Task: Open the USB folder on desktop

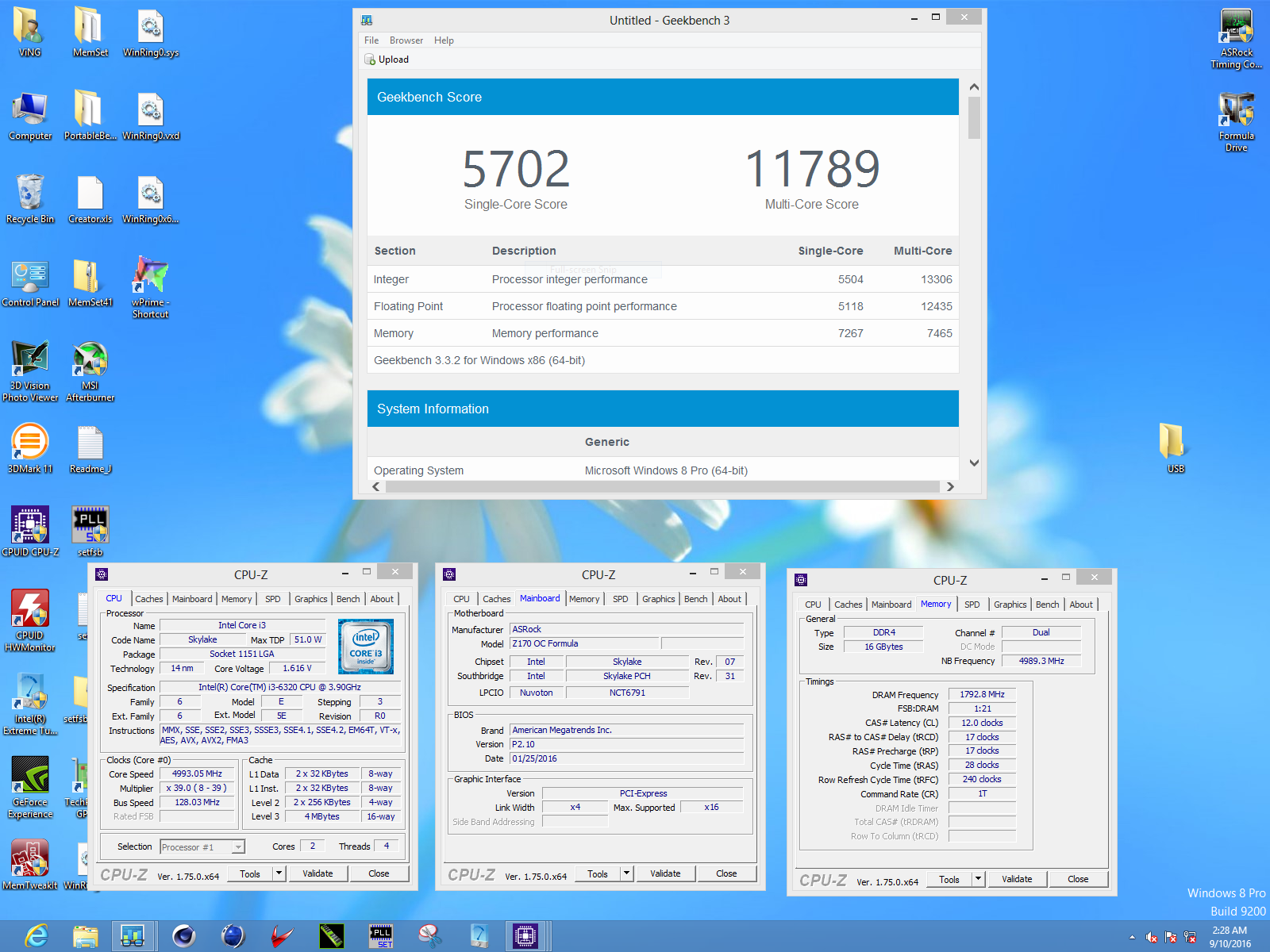Action: coord(1176,449)
